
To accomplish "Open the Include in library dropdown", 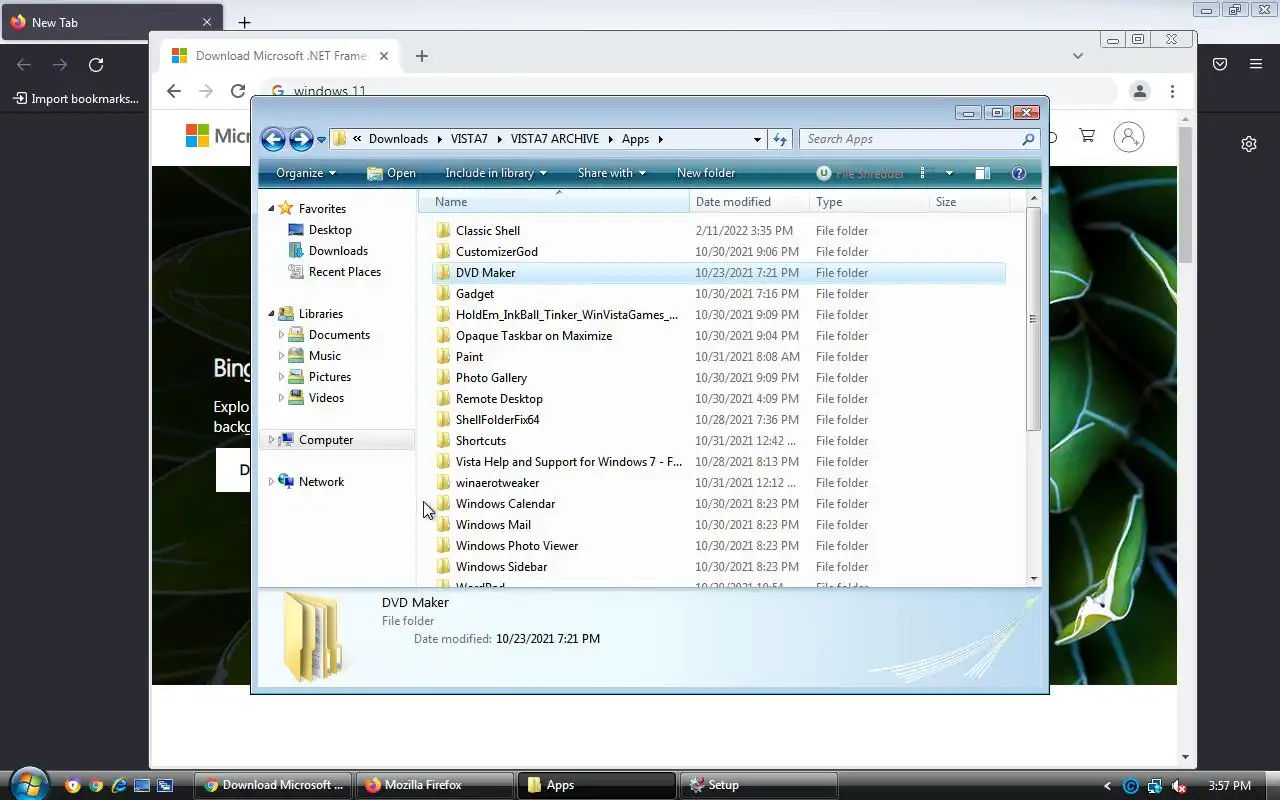I will pos(496,173).
